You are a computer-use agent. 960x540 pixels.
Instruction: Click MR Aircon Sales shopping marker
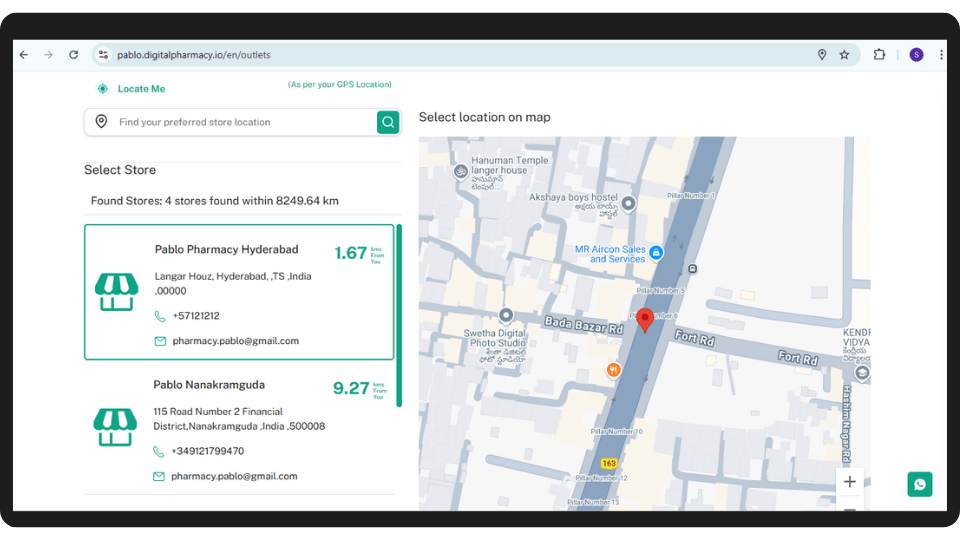pos(656,252)
